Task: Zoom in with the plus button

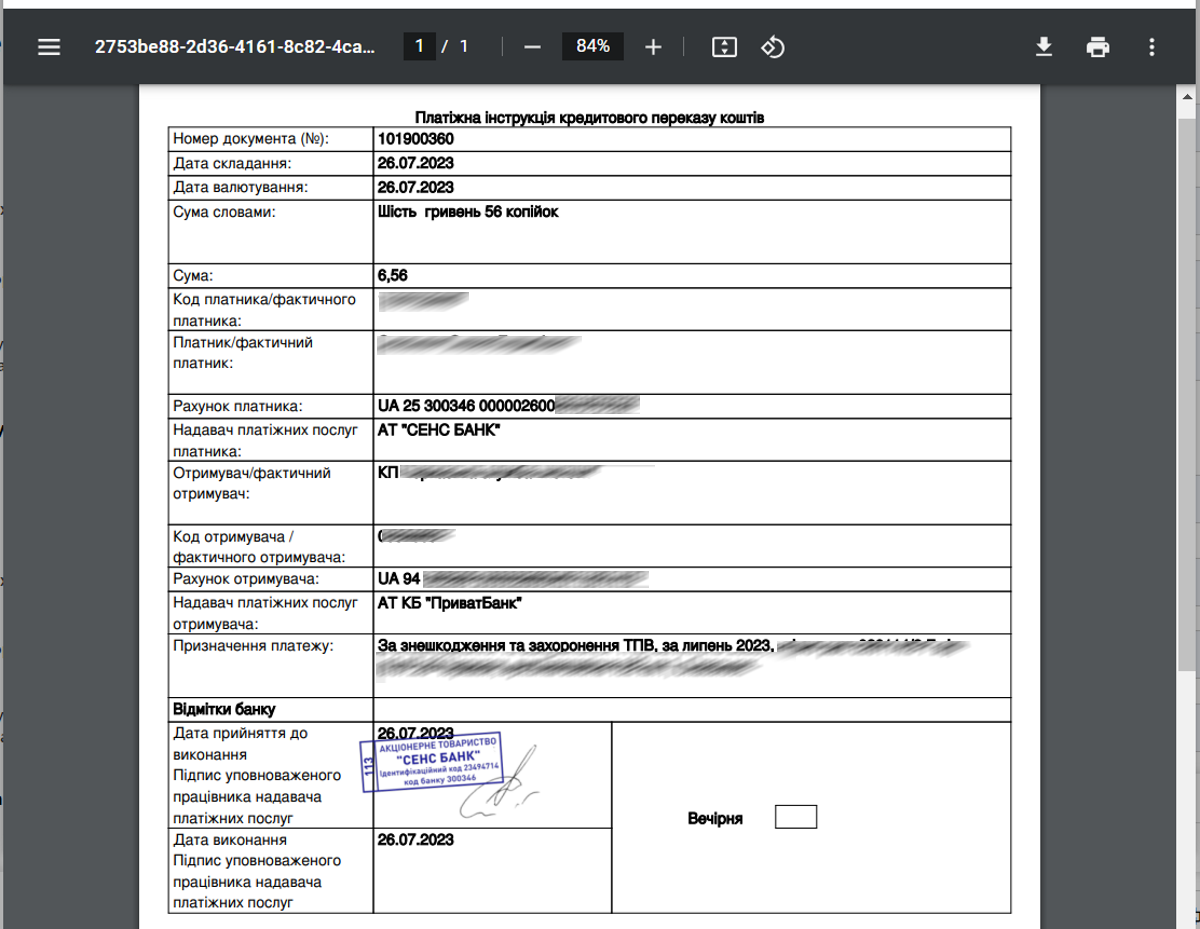Action: [x=653, y=47]
